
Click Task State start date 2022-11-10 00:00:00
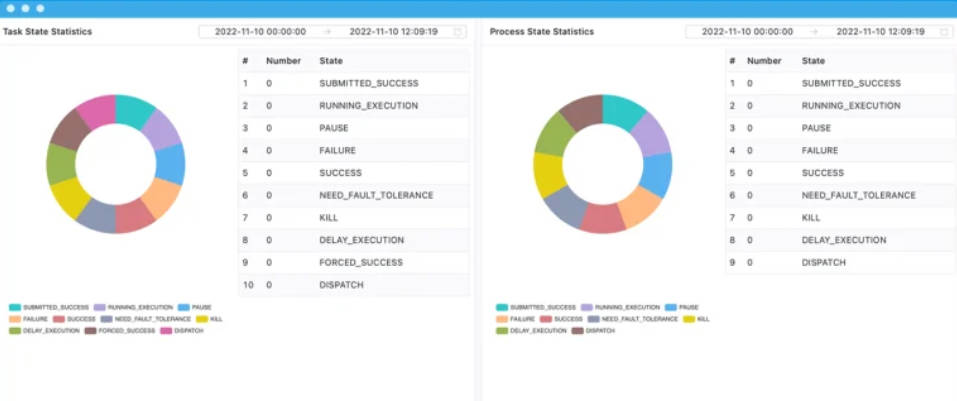click(261, 32)
